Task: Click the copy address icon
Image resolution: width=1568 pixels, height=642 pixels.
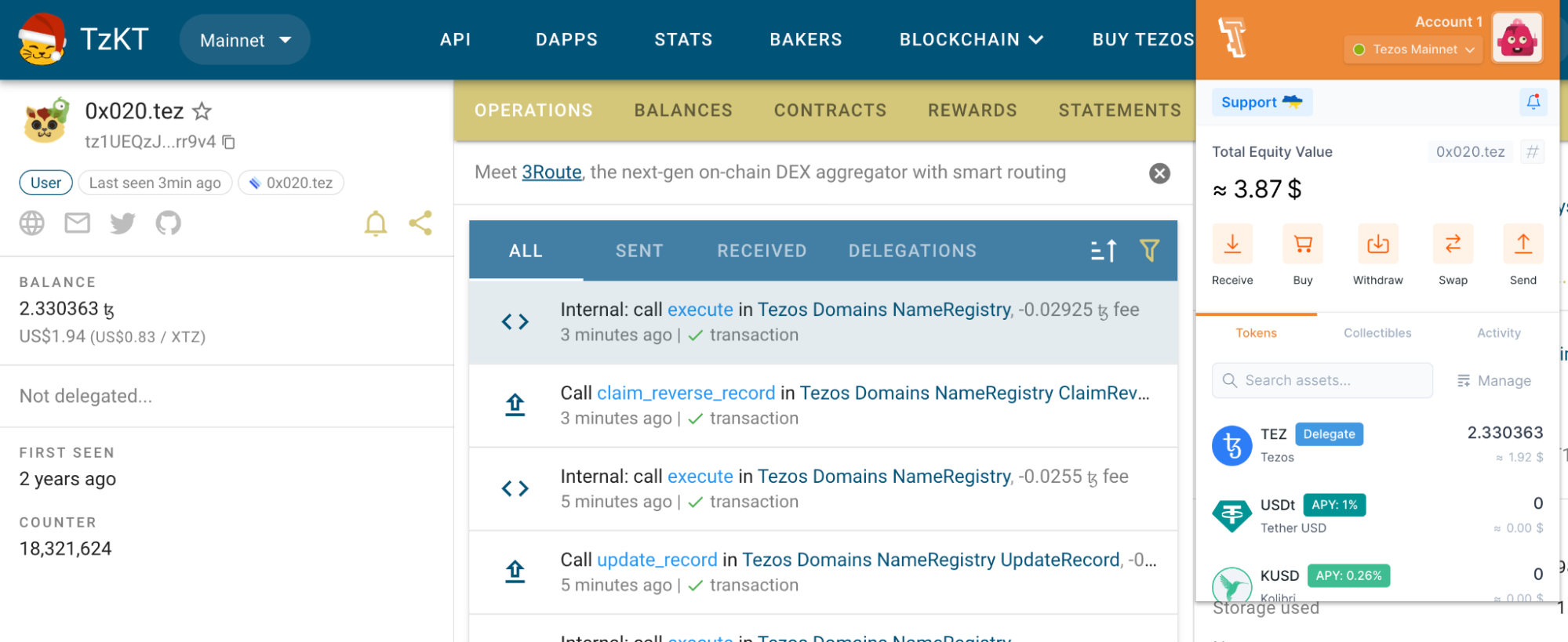Action: click(x=228, y=142)
